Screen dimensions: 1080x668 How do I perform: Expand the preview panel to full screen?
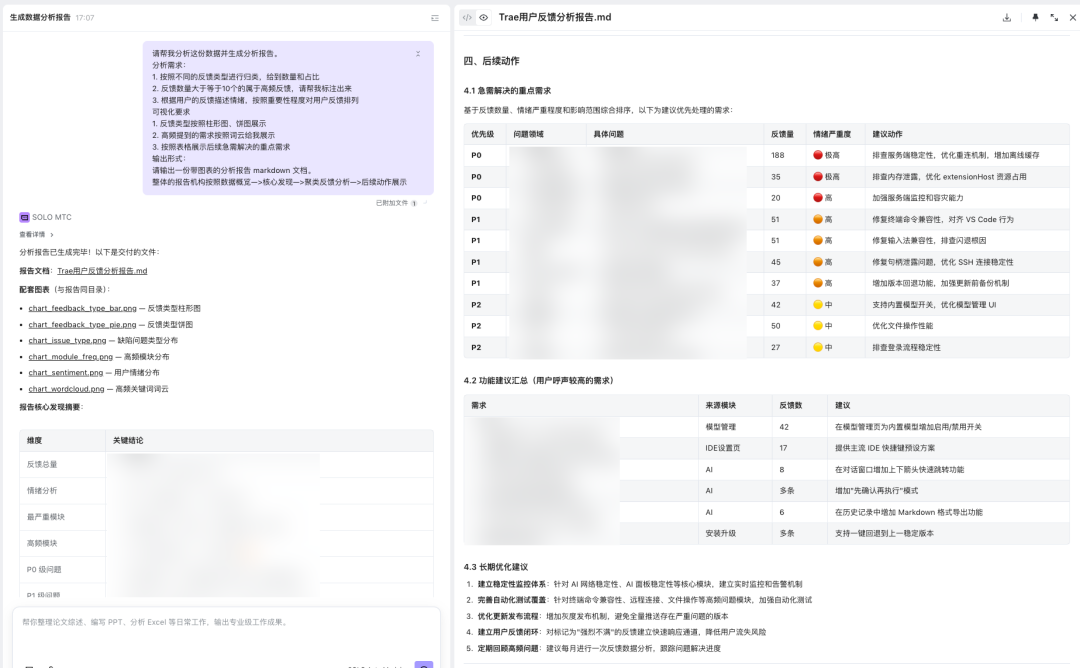pyautogui.click(x=1055, y=17)
